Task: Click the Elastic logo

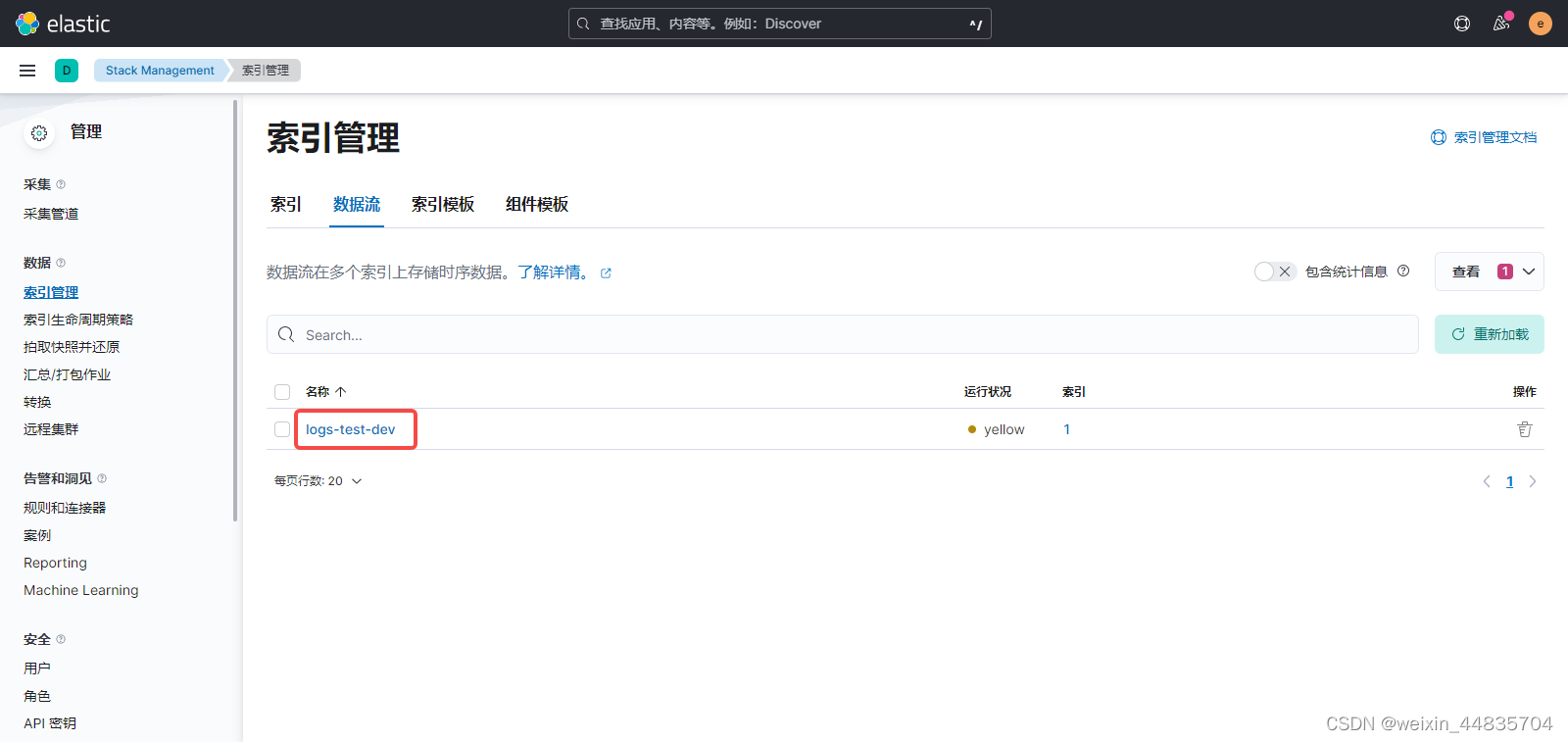Action: click(x=63, y=24)
